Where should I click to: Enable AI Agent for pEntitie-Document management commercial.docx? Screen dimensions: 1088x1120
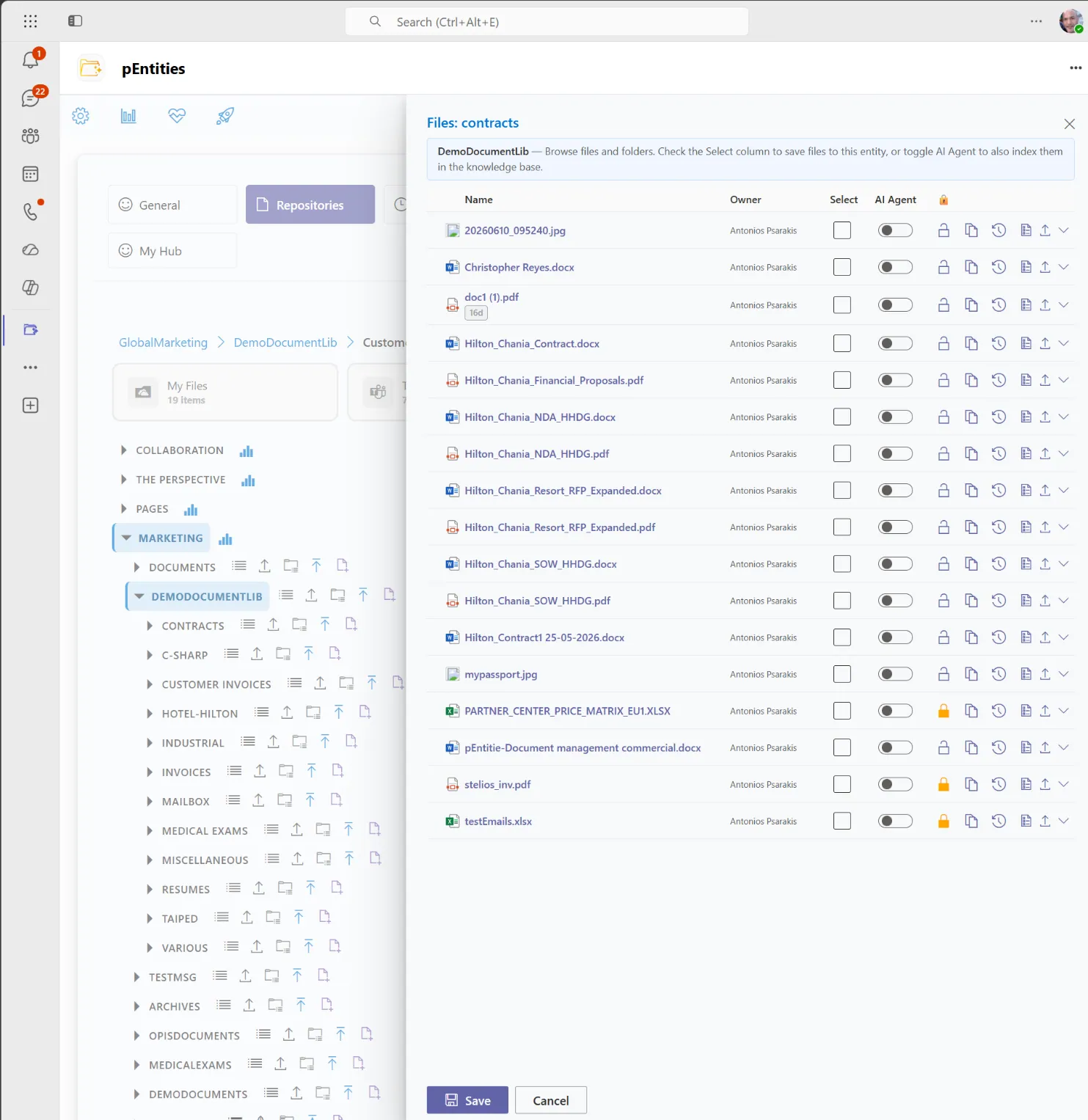point(895,747)
